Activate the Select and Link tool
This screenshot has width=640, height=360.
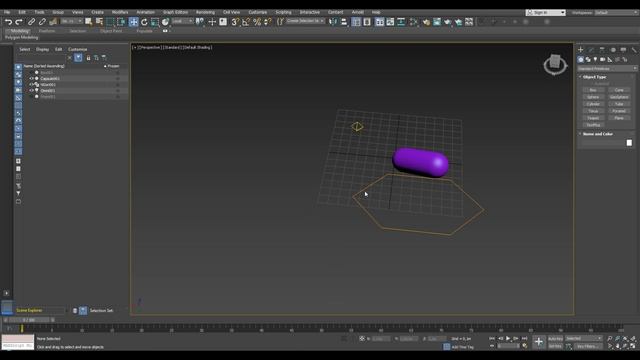coord(31,22)
